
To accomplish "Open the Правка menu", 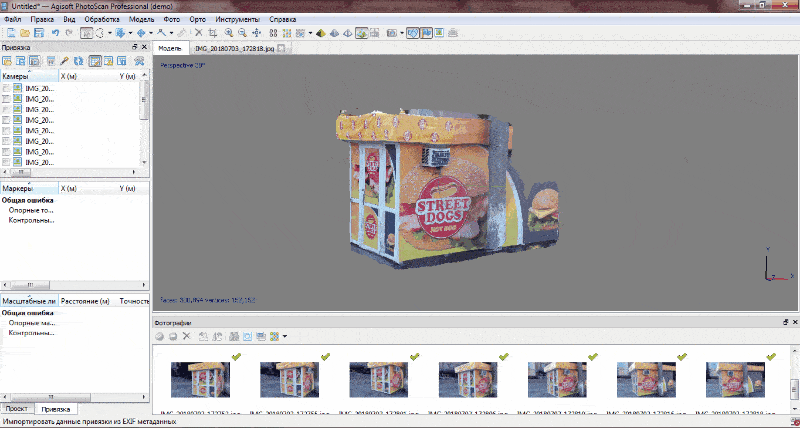I will tap(42, 19).
